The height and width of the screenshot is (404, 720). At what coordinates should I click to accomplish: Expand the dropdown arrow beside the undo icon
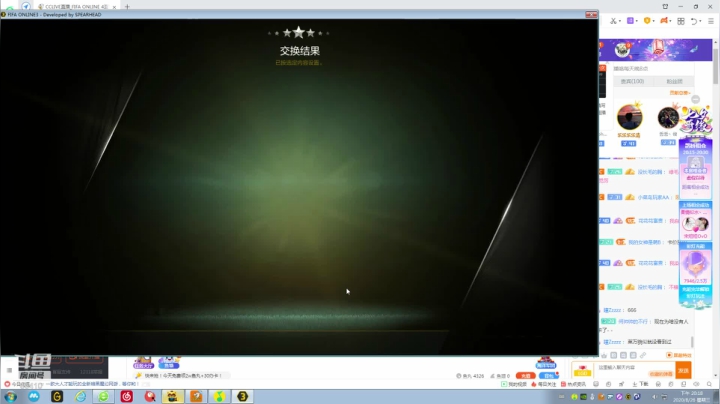[x=701, y=21]
